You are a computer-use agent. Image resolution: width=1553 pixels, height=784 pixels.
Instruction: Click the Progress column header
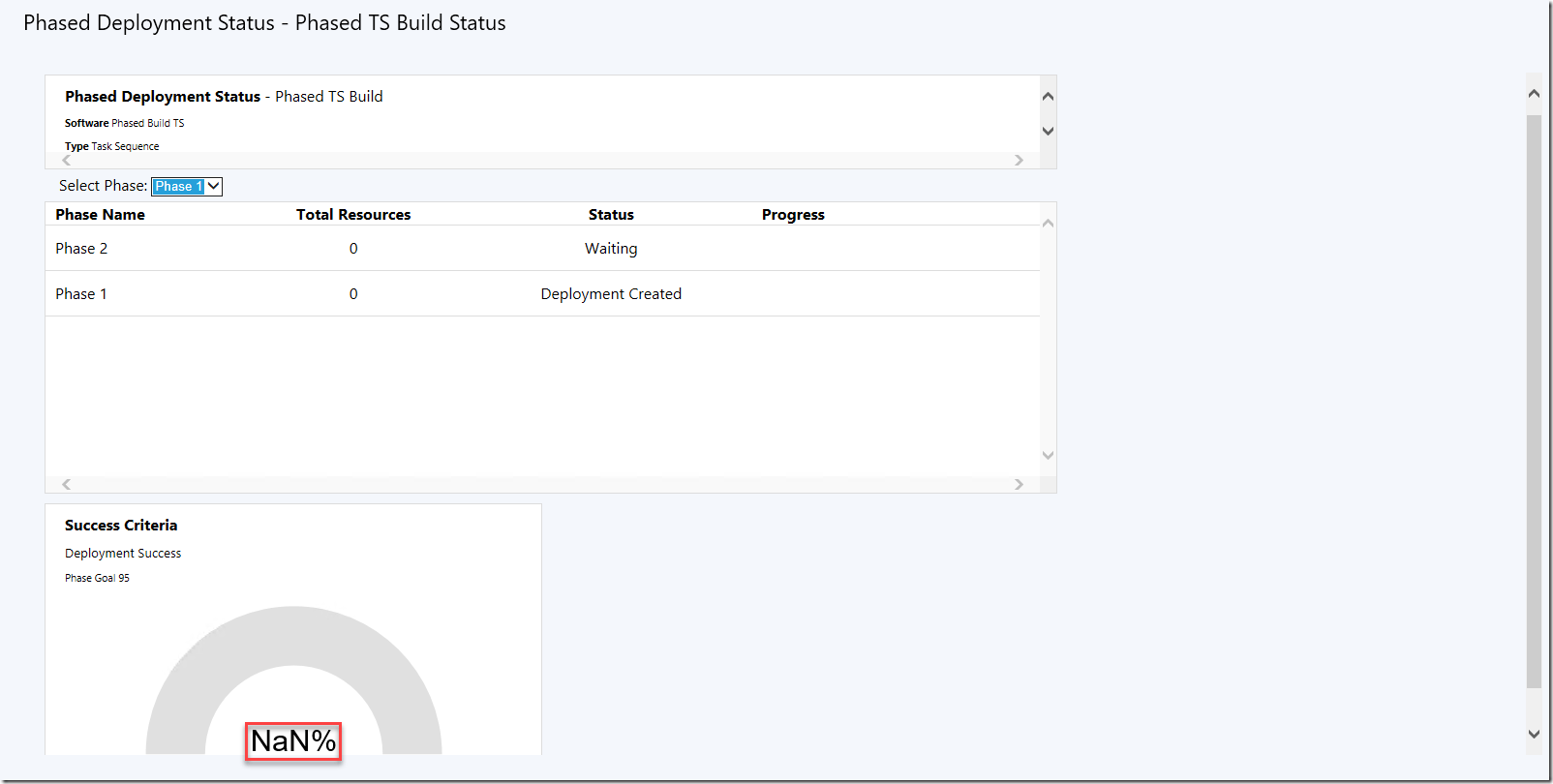click(793, 215)
